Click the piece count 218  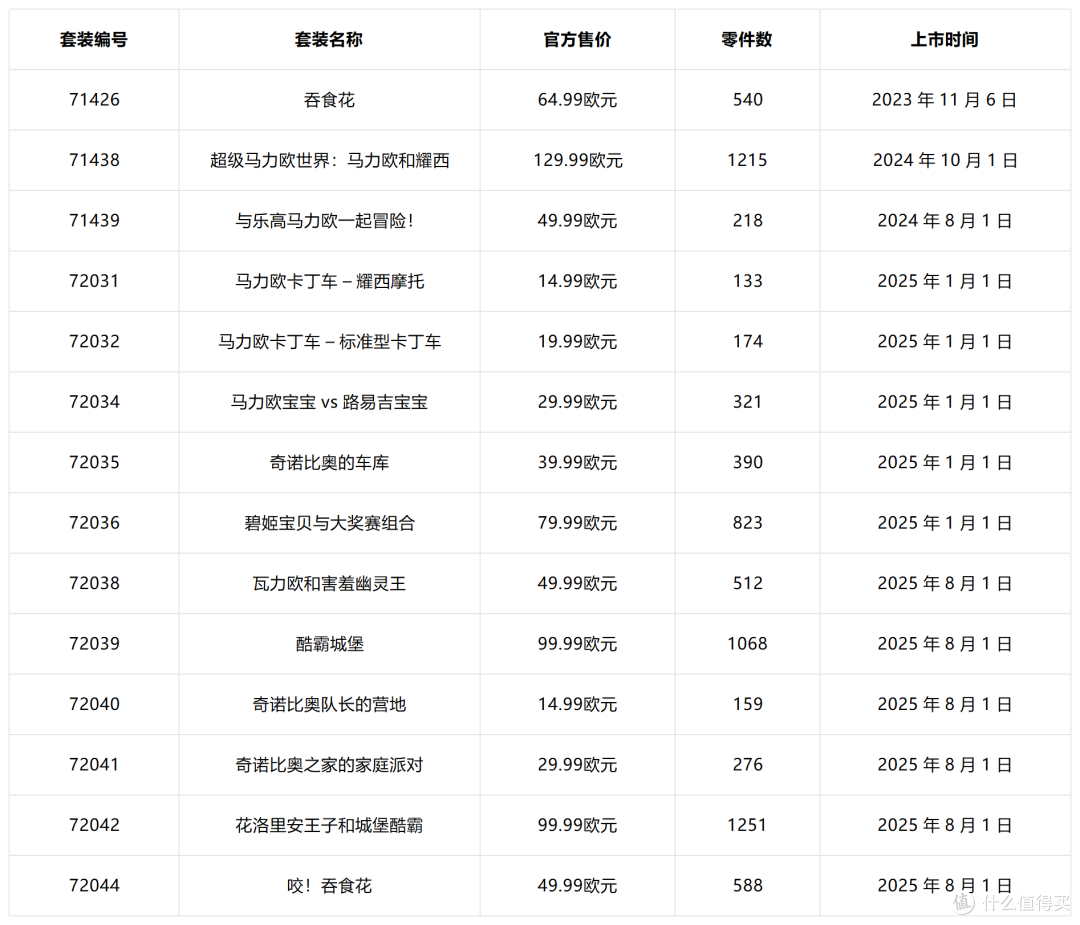tap(747, 221)
